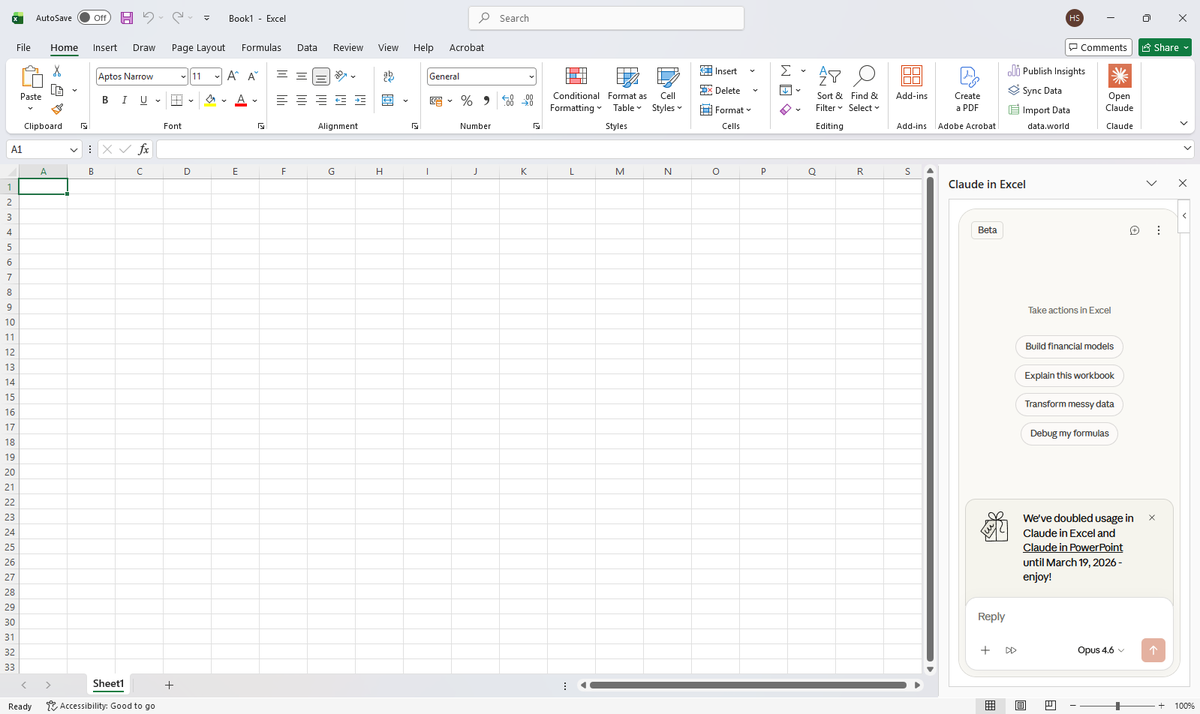Screen dimensions: 1200x714
Task: Click the Explain this workbook suggestion
Action: coord(1069,375)
